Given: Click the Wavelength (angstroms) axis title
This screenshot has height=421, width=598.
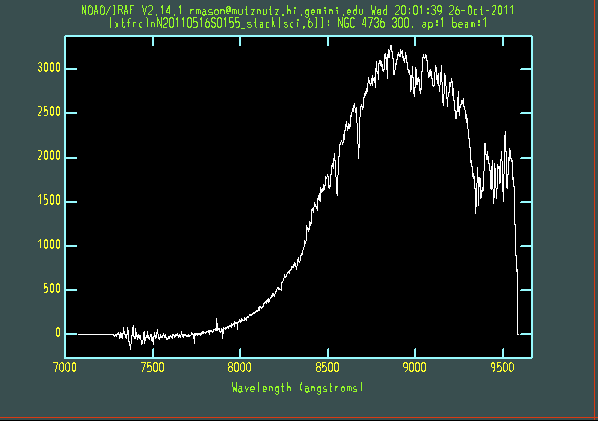Looking at the screenshot, I should (297, 388).
